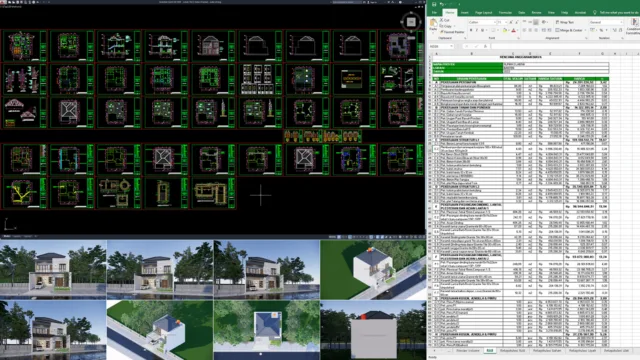Screen dimensions: 640x360
Task: Open the font size dropdown in Excel
Action: point(506,22)
